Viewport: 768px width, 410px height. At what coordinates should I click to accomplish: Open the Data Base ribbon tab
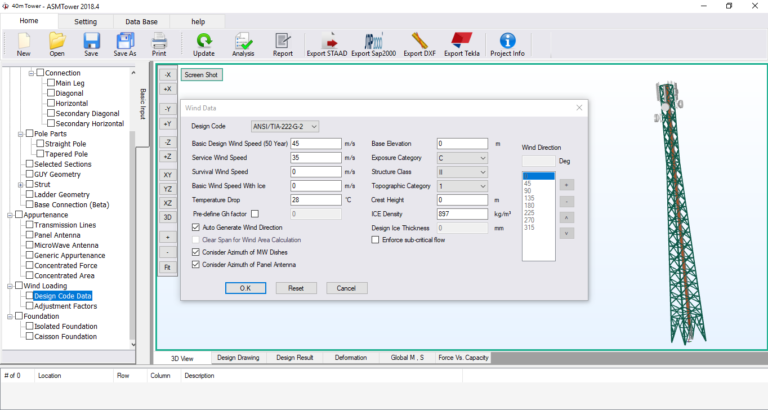142,22
